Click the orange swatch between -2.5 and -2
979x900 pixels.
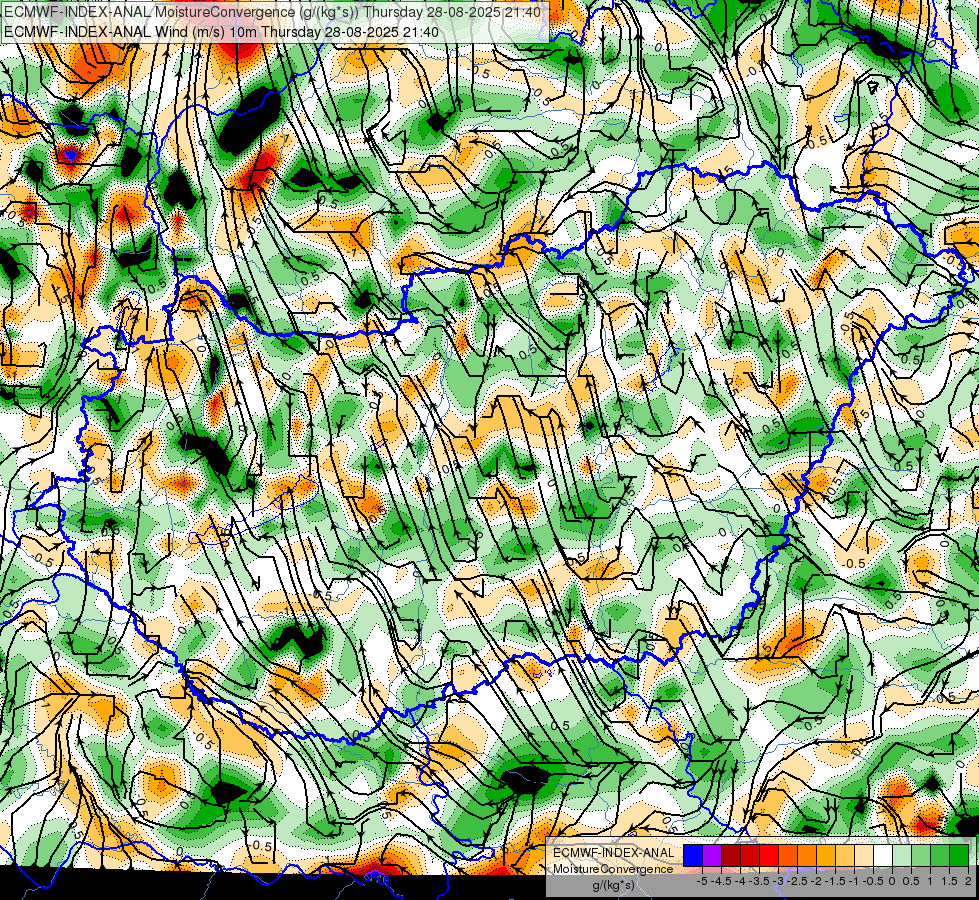point(807,855)
